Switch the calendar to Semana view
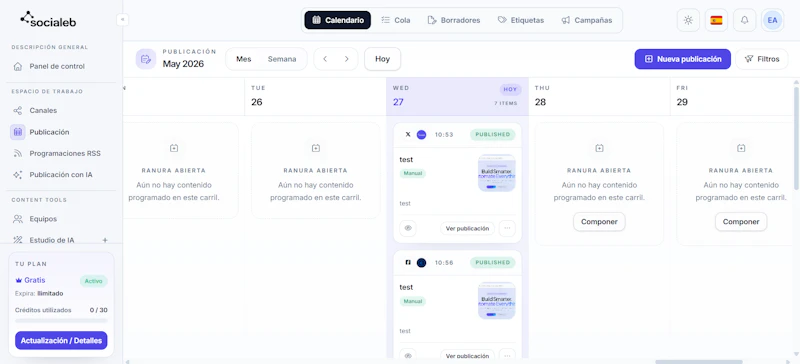 [282, 59]
